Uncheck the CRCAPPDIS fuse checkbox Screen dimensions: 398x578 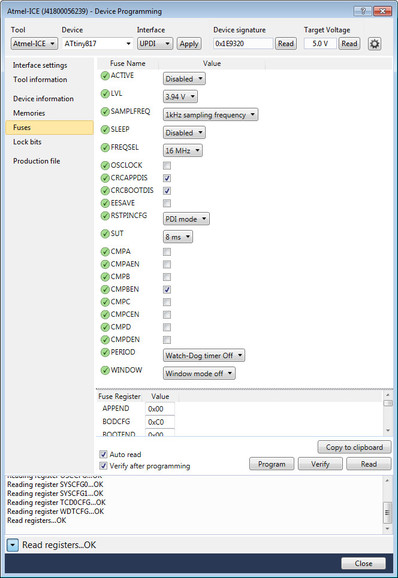pyautogui.click(x=167, y=178)
